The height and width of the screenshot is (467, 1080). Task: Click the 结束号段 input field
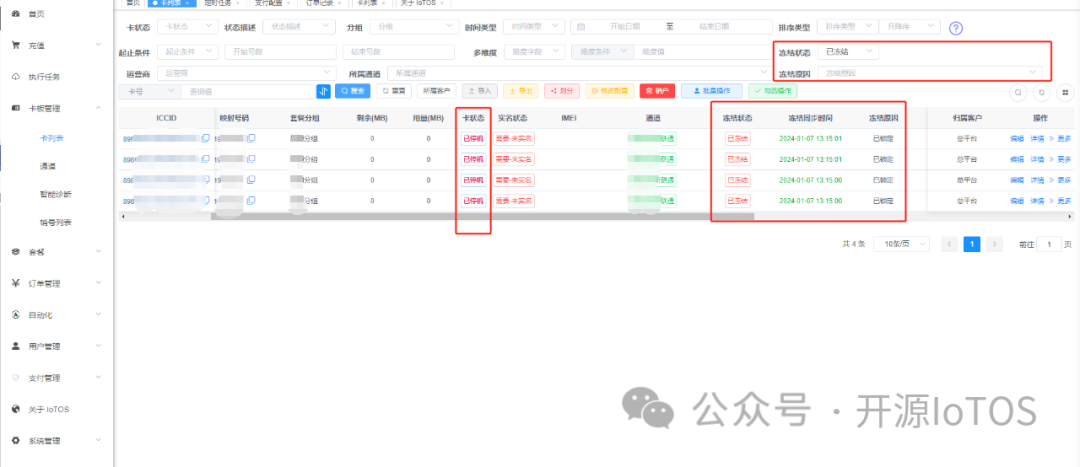pos(399,52)
